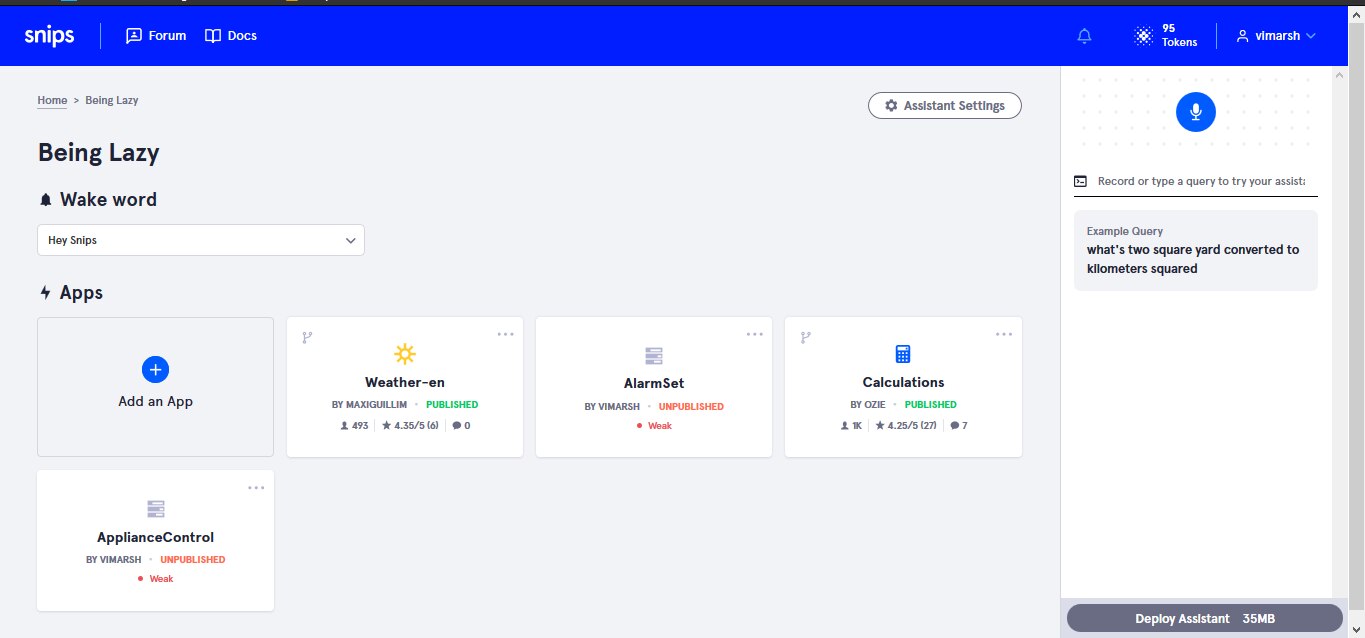Click the AlarmSet Weak indicator
Viewport: 1365px width, 638px height.
[x=654, y=426]
